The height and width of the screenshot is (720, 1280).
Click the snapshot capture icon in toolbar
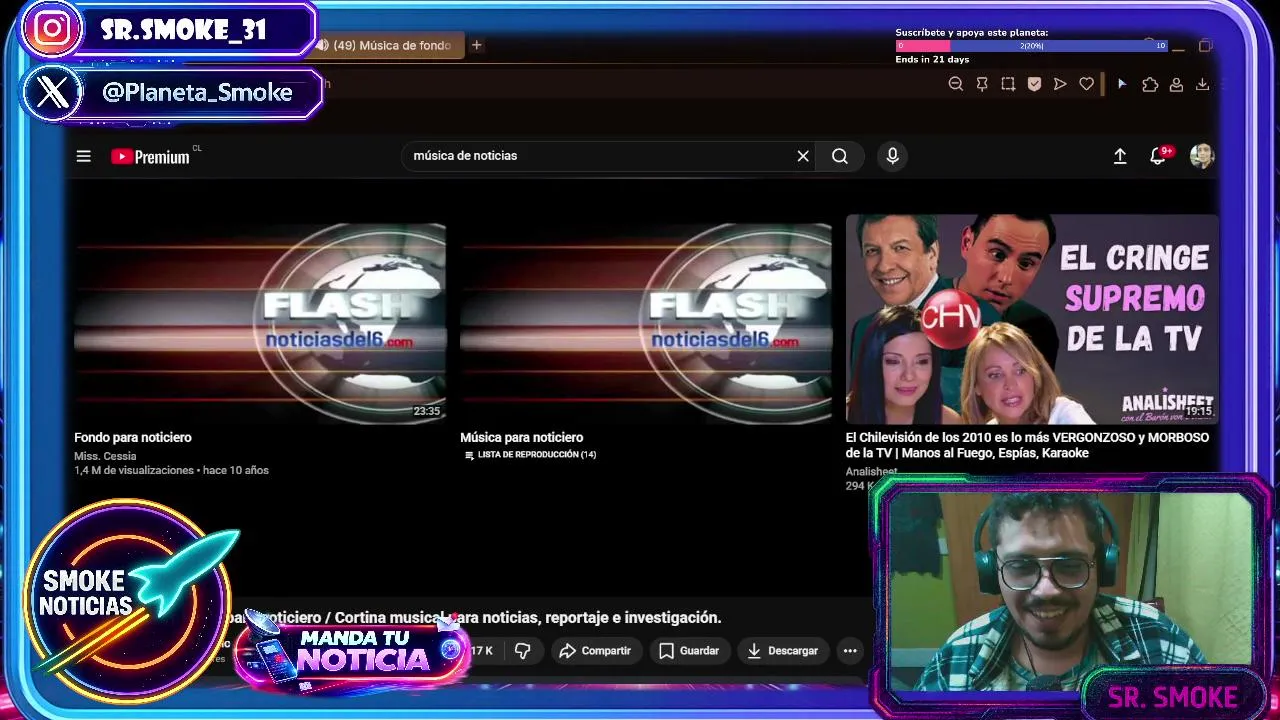tap(1008, 85)
